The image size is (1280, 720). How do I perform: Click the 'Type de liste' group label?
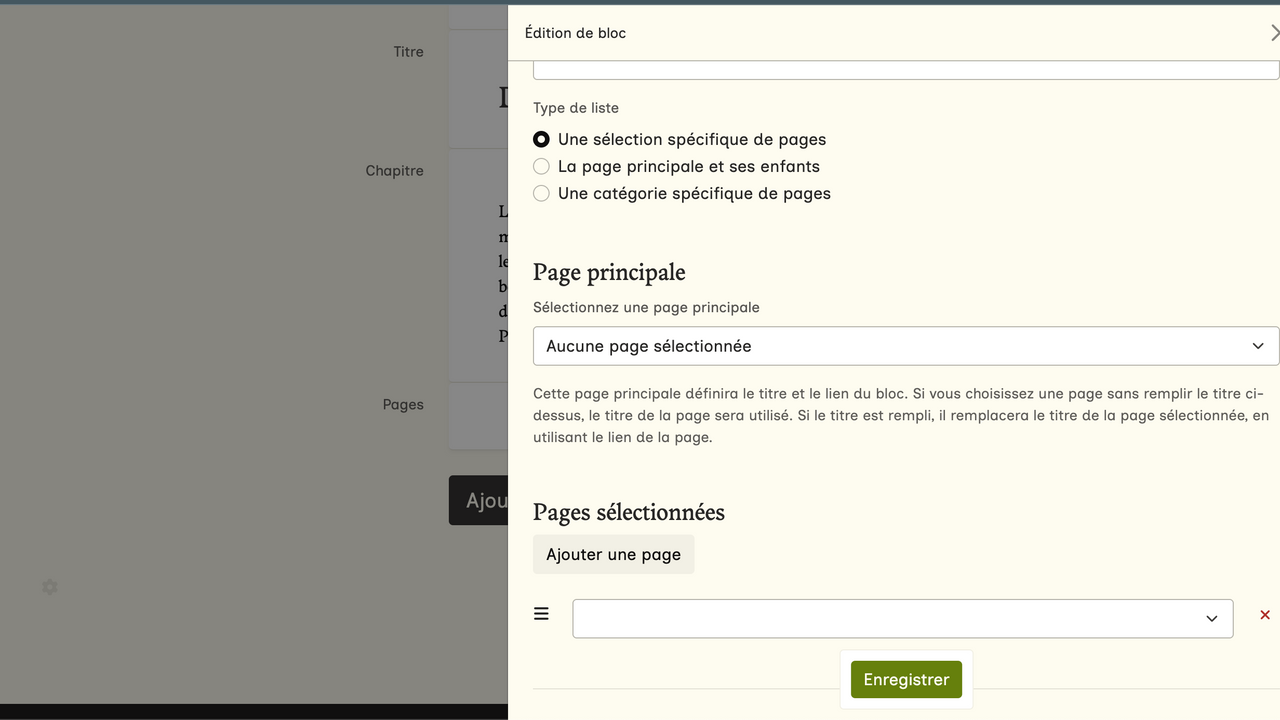pos(575,108)
